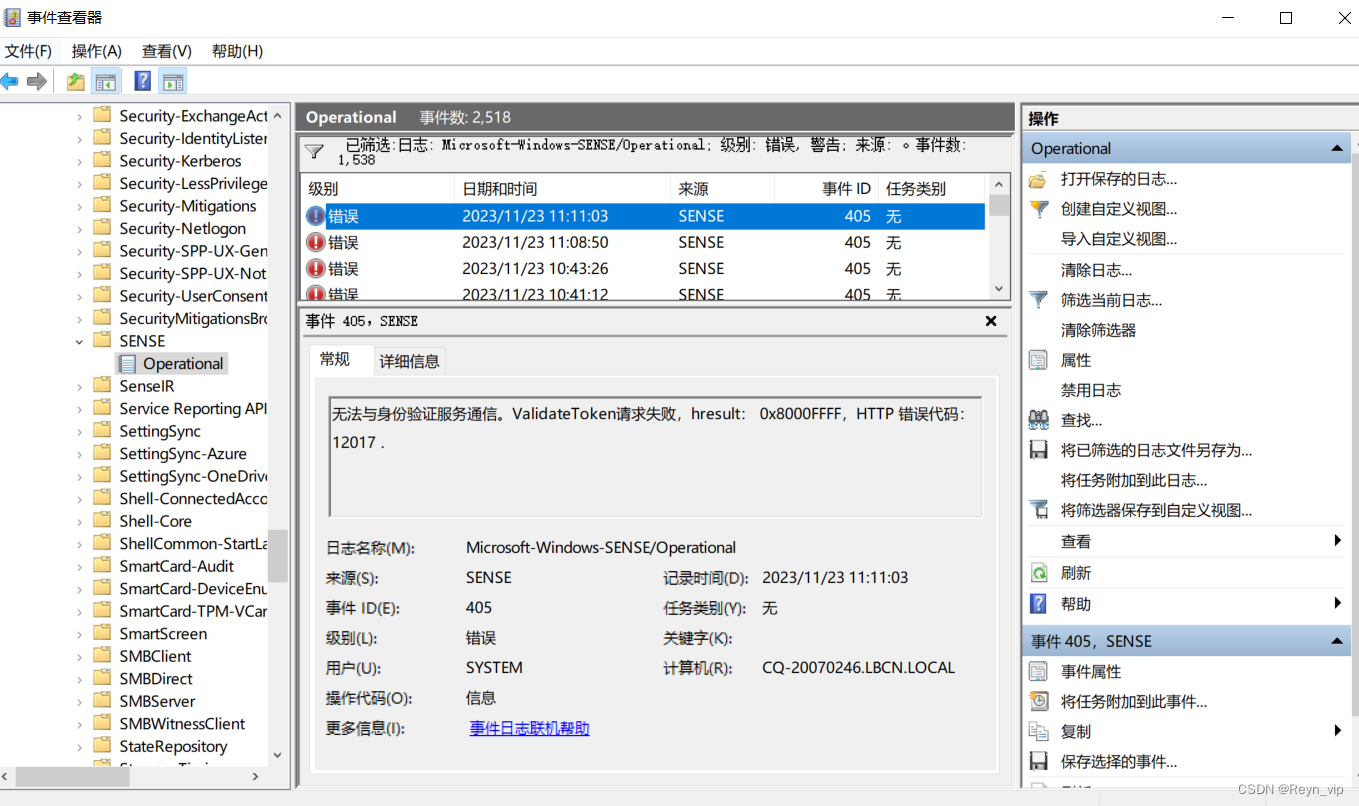The height and width of the screenshot is (806, 1359).
Task: Expand the Security-Kerberos tree node
Action: 80,161
